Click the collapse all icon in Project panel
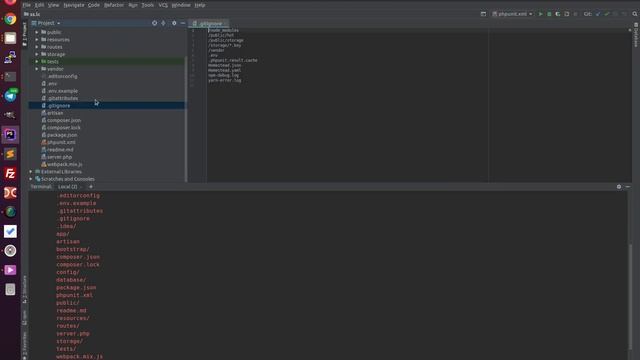This screenshot has height=360, width=640. tap(163, 23)
